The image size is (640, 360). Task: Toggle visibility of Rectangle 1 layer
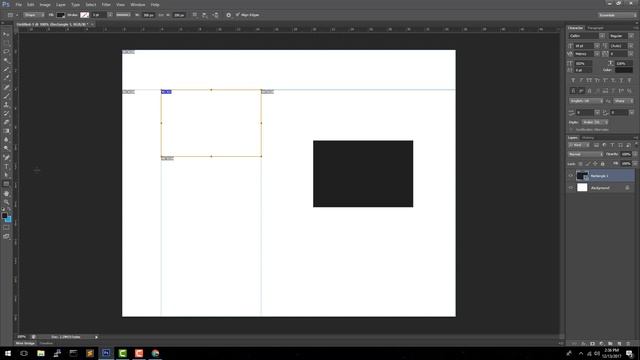click(571, 176)
